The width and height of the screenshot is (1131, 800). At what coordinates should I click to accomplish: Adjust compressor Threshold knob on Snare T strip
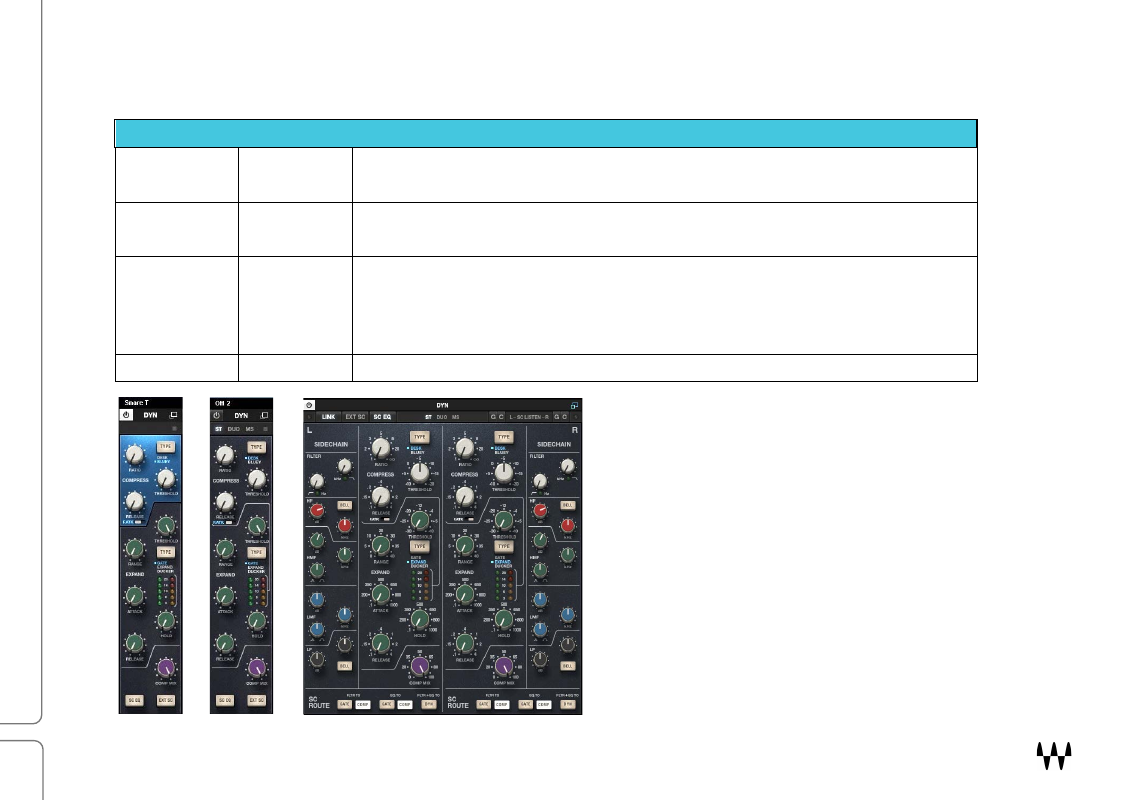tap(166, 478)
